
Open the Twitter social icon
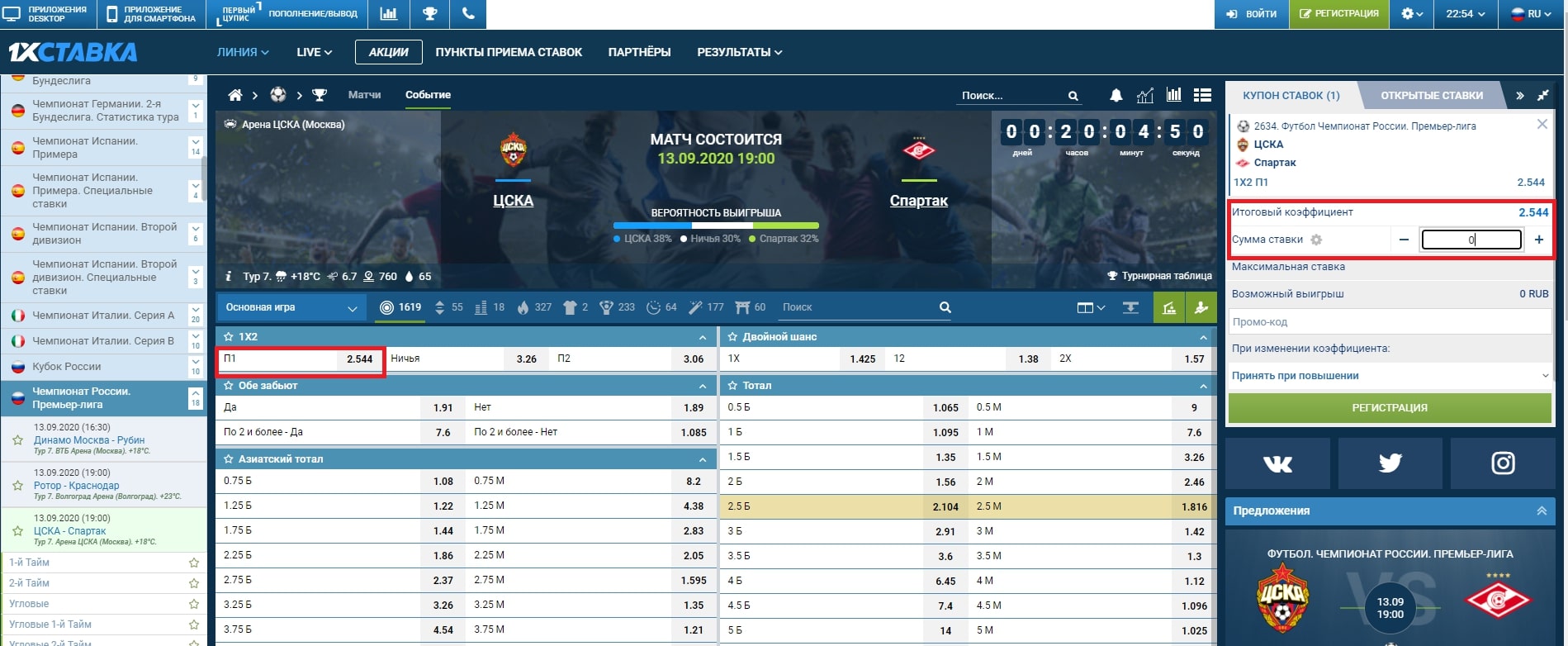coord(1390,463)
